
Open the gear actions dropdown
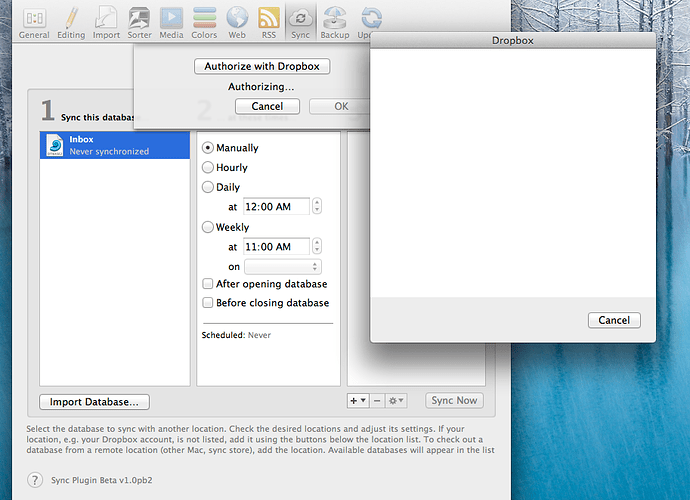(x=396, y=401)
